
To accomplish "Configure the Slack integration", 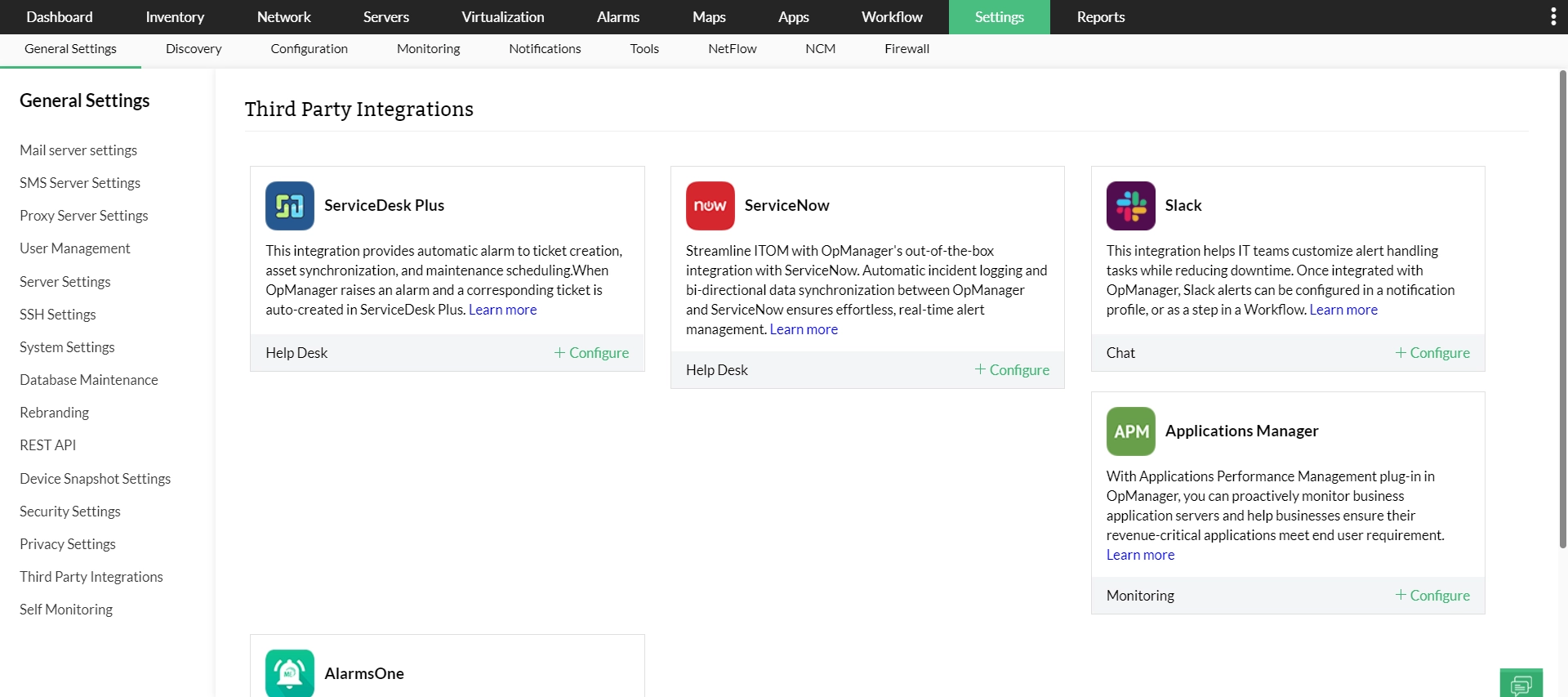I will (x=1432, y=353).
